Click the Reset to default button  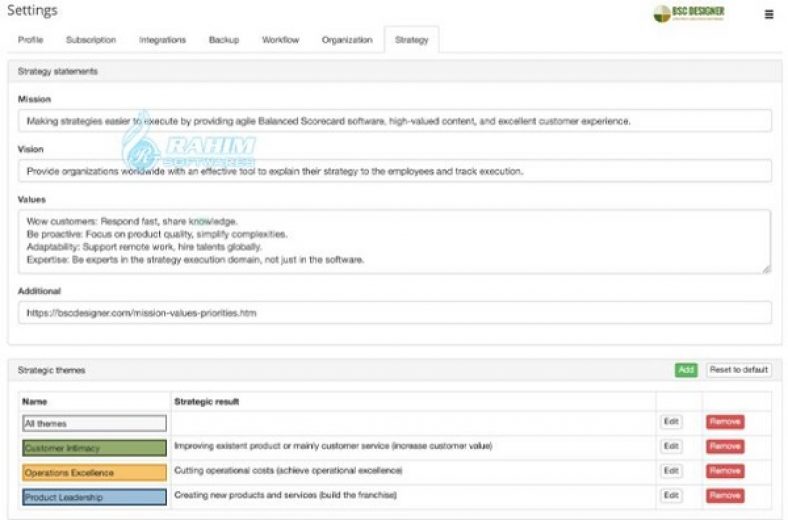tap(739, 370)
